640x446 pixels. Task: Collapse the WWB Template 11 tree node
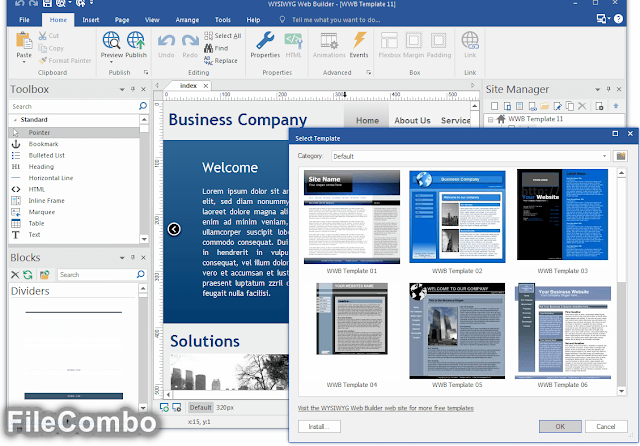[491, 120]
